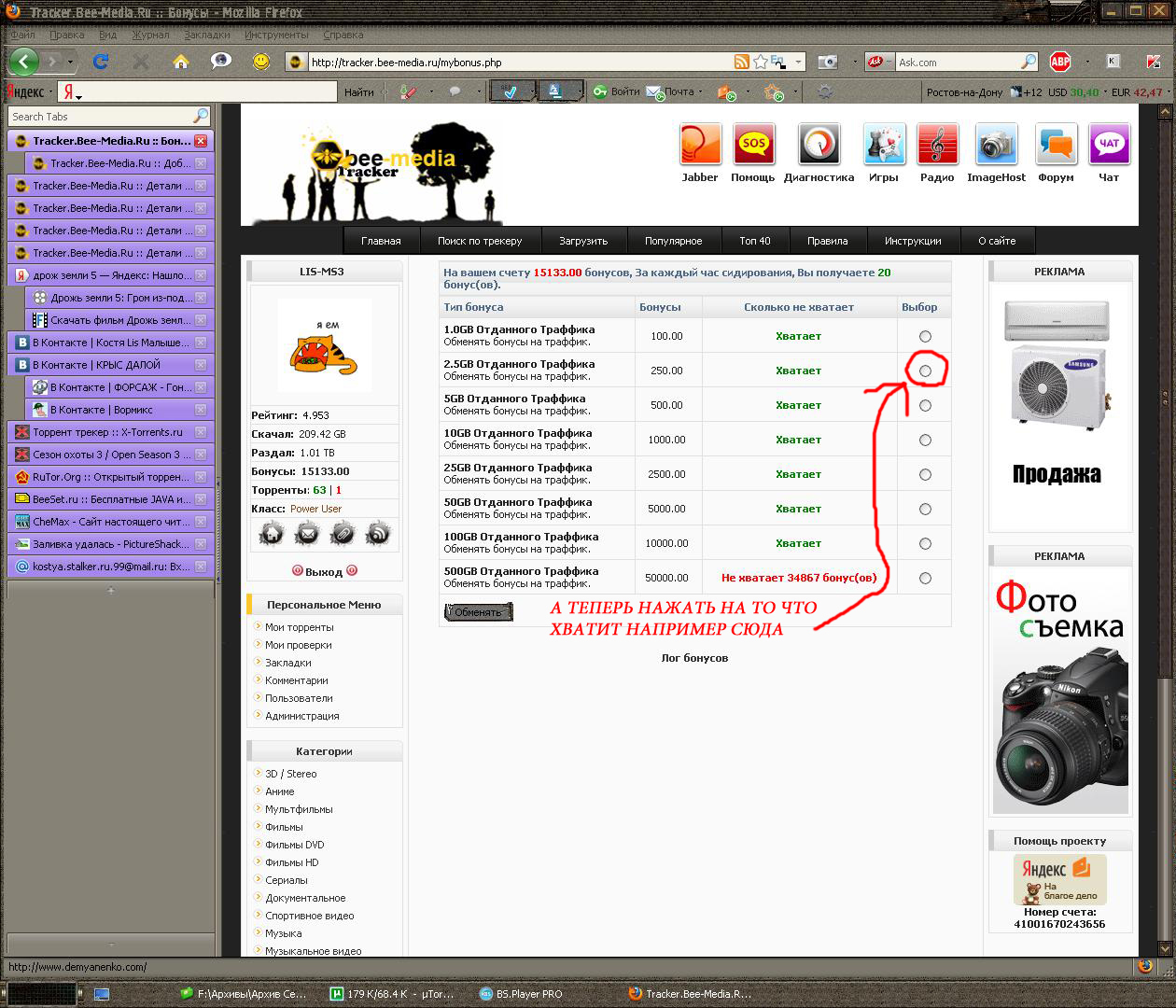Reload the page with the refresh icon
1176x1008 pixels.
coord(101,62)
